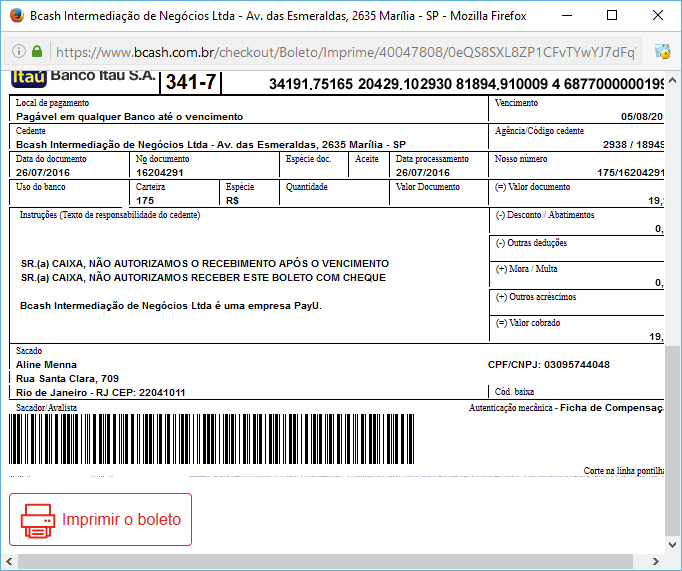The height and width of the screenshot is (571, 682).
Task: Click the vertical scrollbar thumb
Action: [x=672, y=440]
